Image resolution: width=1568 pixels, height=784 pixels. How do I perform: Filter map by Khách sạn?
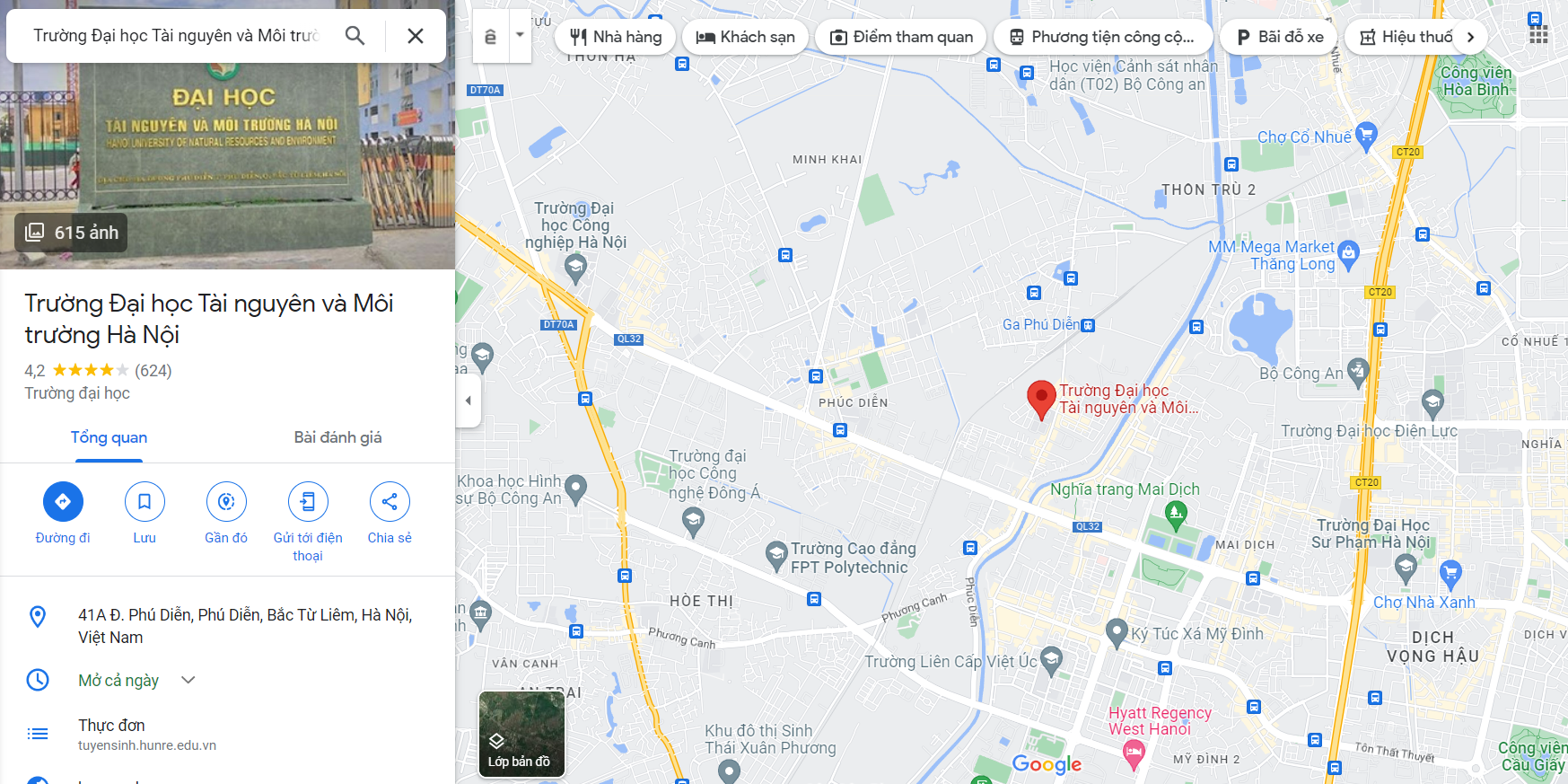click(x=746, y=37)
